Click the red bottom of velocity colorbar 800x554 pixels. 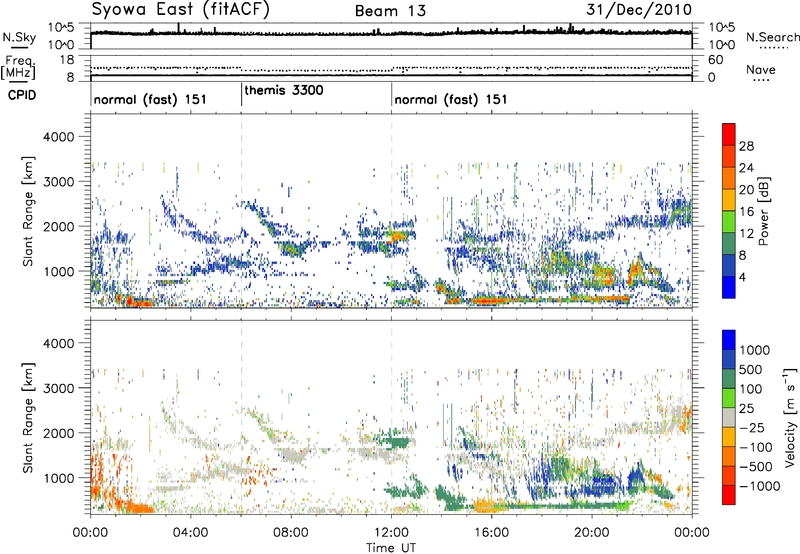pyautogui.click(x=729, y=495)
